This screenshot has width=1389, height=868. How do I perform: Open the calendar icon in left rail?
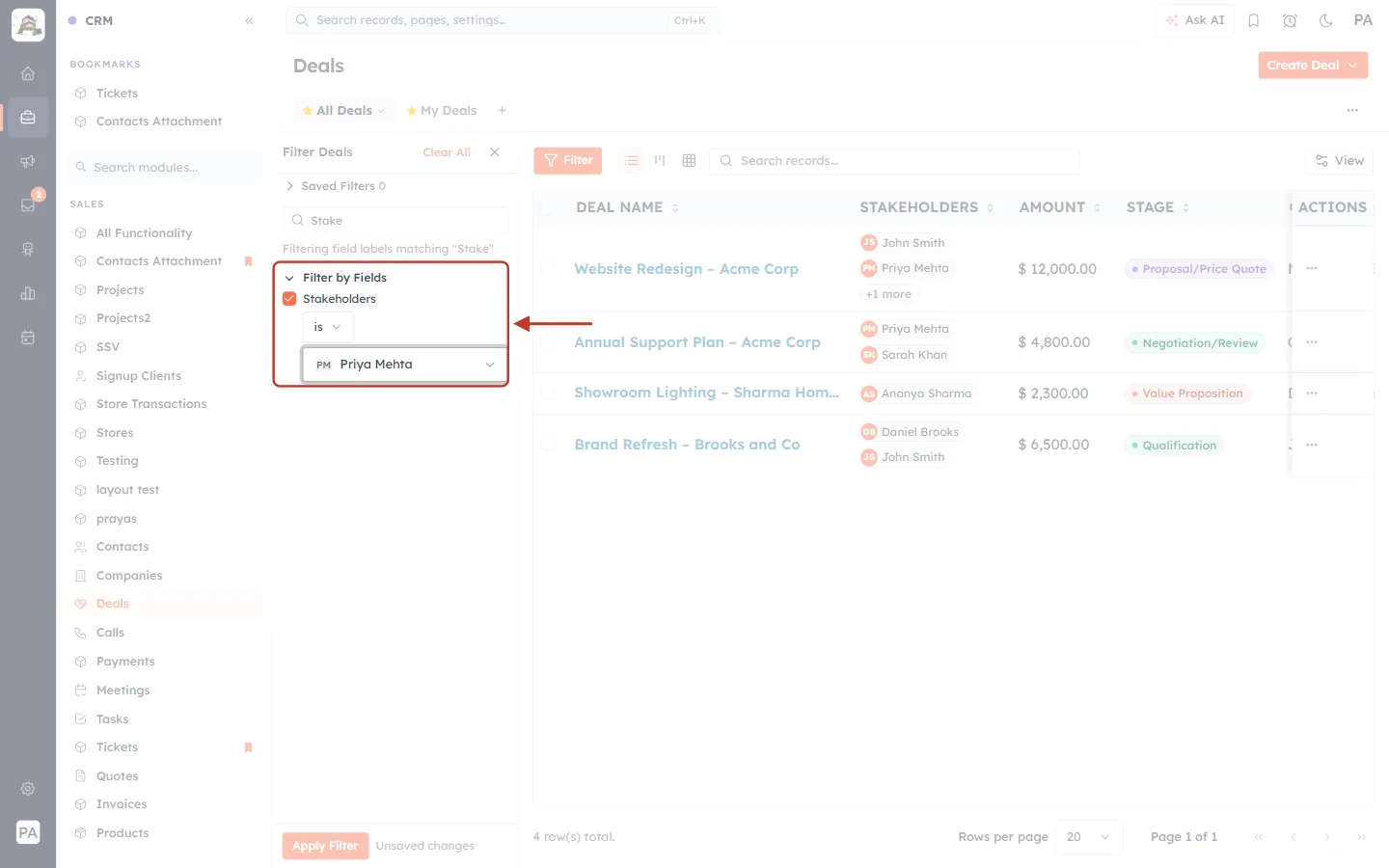28,338
